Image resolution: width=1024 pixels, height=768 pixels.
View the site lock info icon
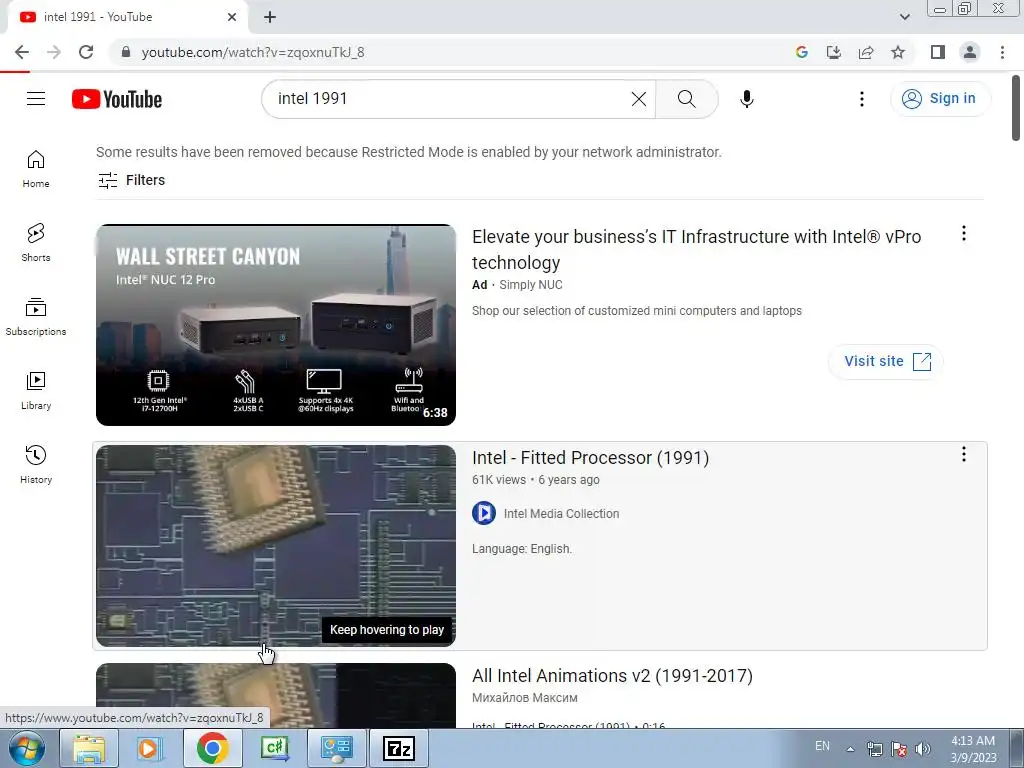pyautogui.click(x=126, y=52)
